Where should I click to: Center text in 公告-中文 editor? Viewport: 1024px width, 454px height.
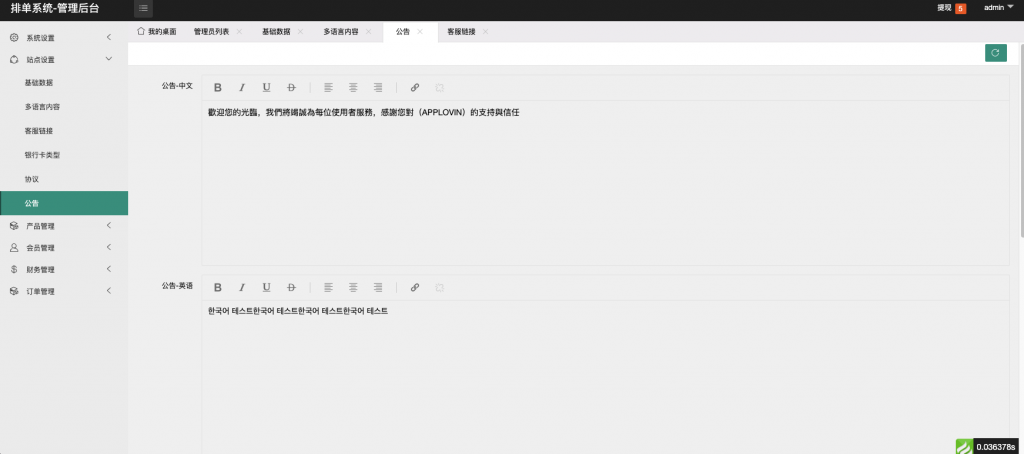pos(353,88)
